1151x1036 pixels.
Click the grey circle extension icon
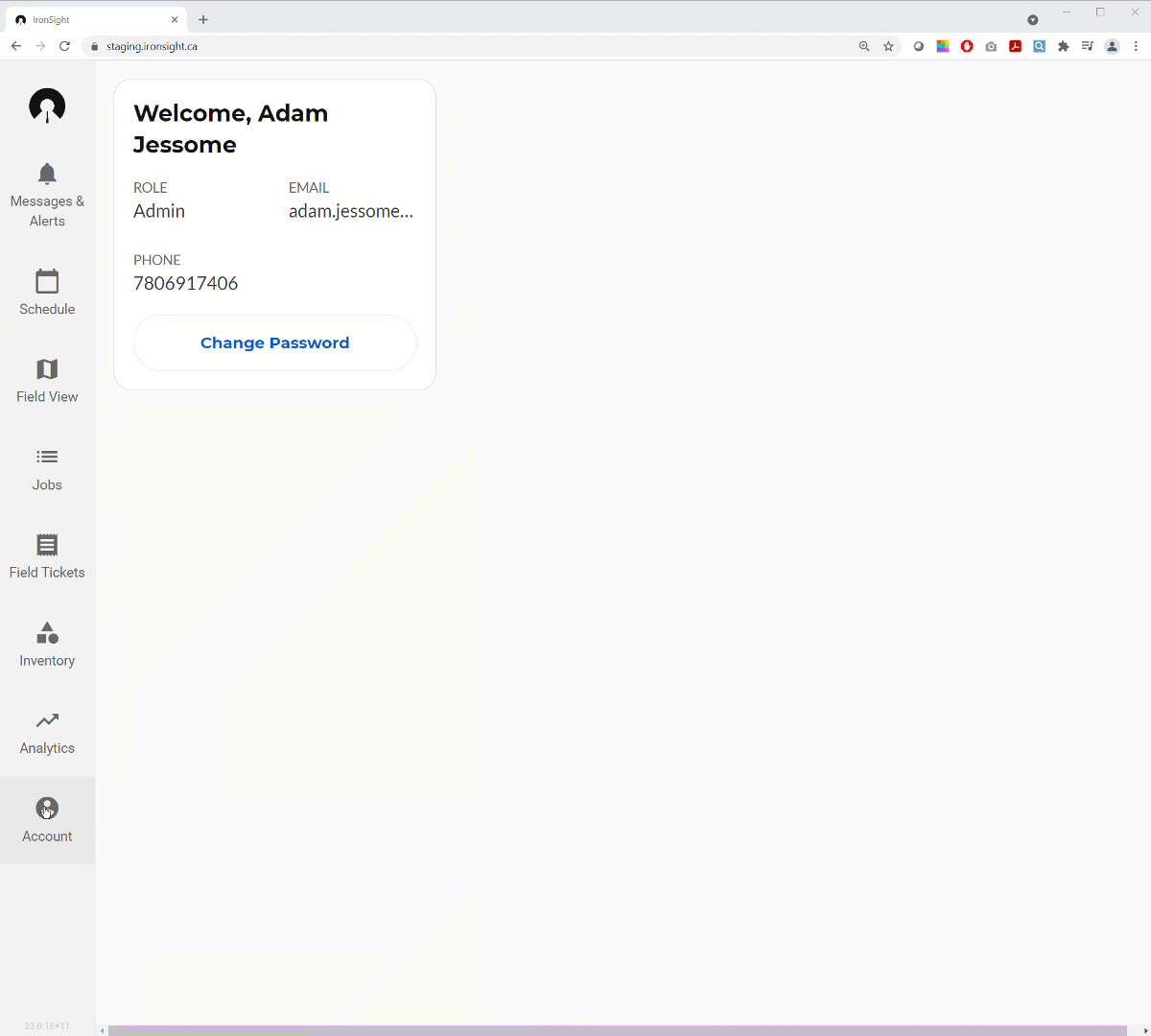(919, 46)
